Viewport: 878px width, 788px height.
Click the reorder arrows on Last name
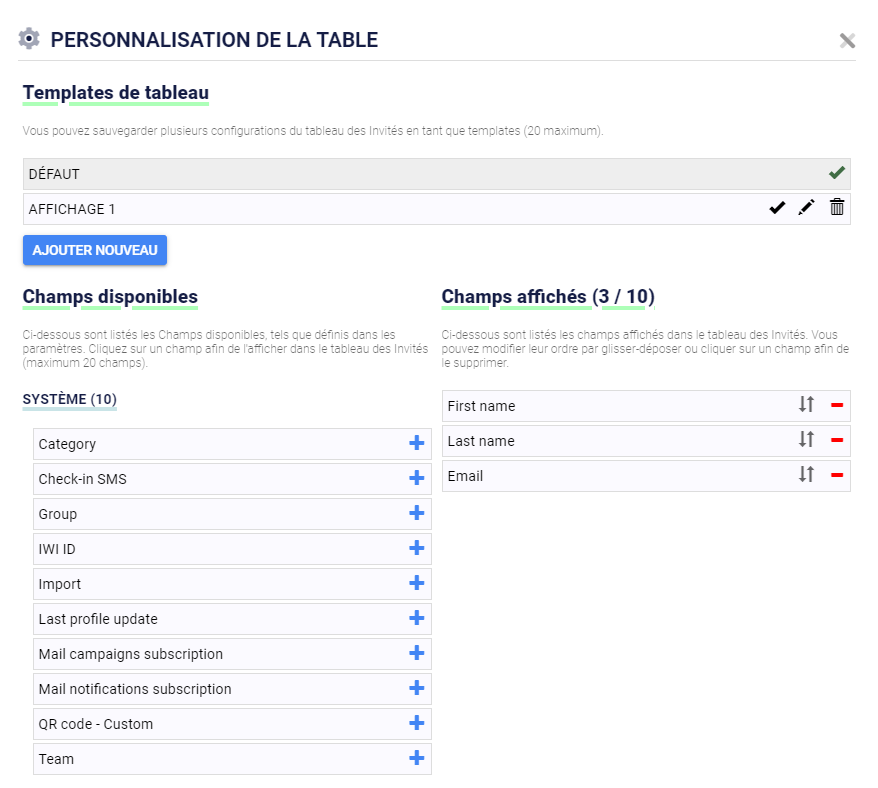point(806,440)
